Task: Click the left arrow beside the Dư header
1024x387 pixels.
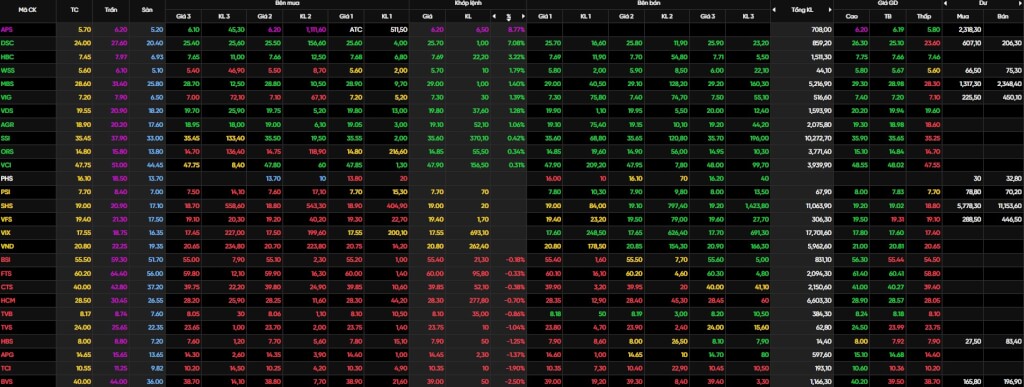Action: (946, 3)
